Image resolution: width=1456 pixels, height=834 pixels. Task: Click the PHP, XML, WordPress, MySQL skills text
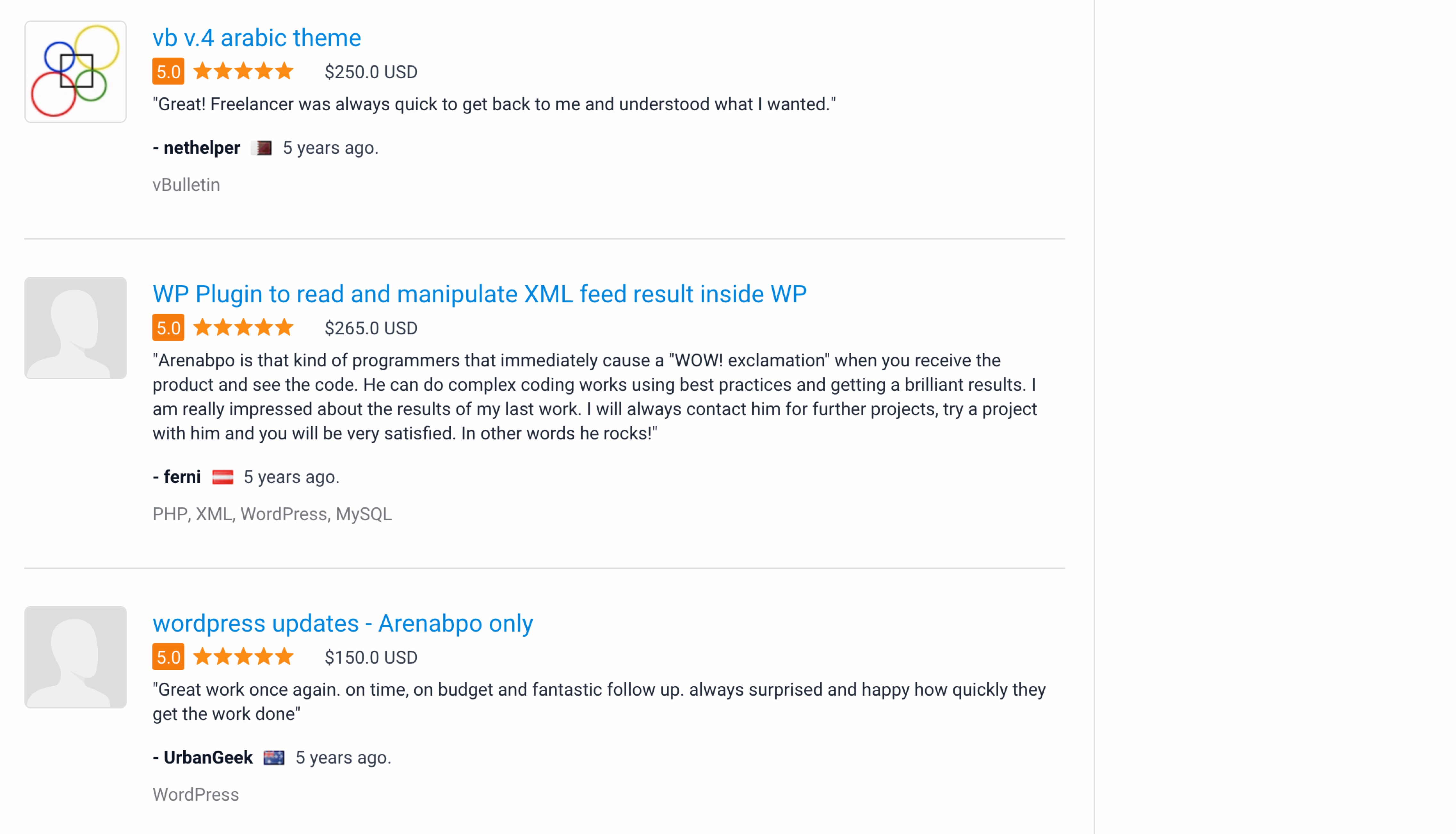pos(272,514)
